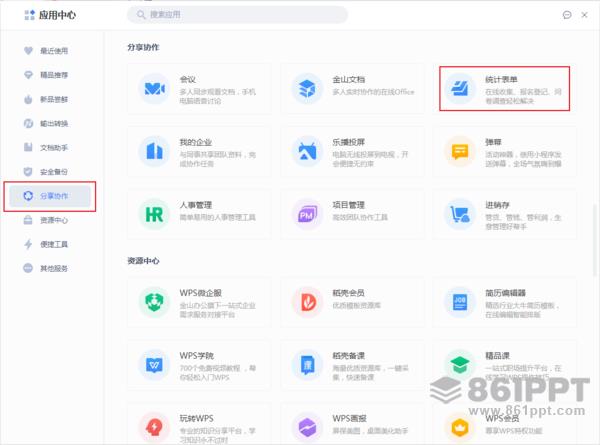Open 便捷工具 sidebar category
Screen dimensions: 600x445
(x=50, y=244)
